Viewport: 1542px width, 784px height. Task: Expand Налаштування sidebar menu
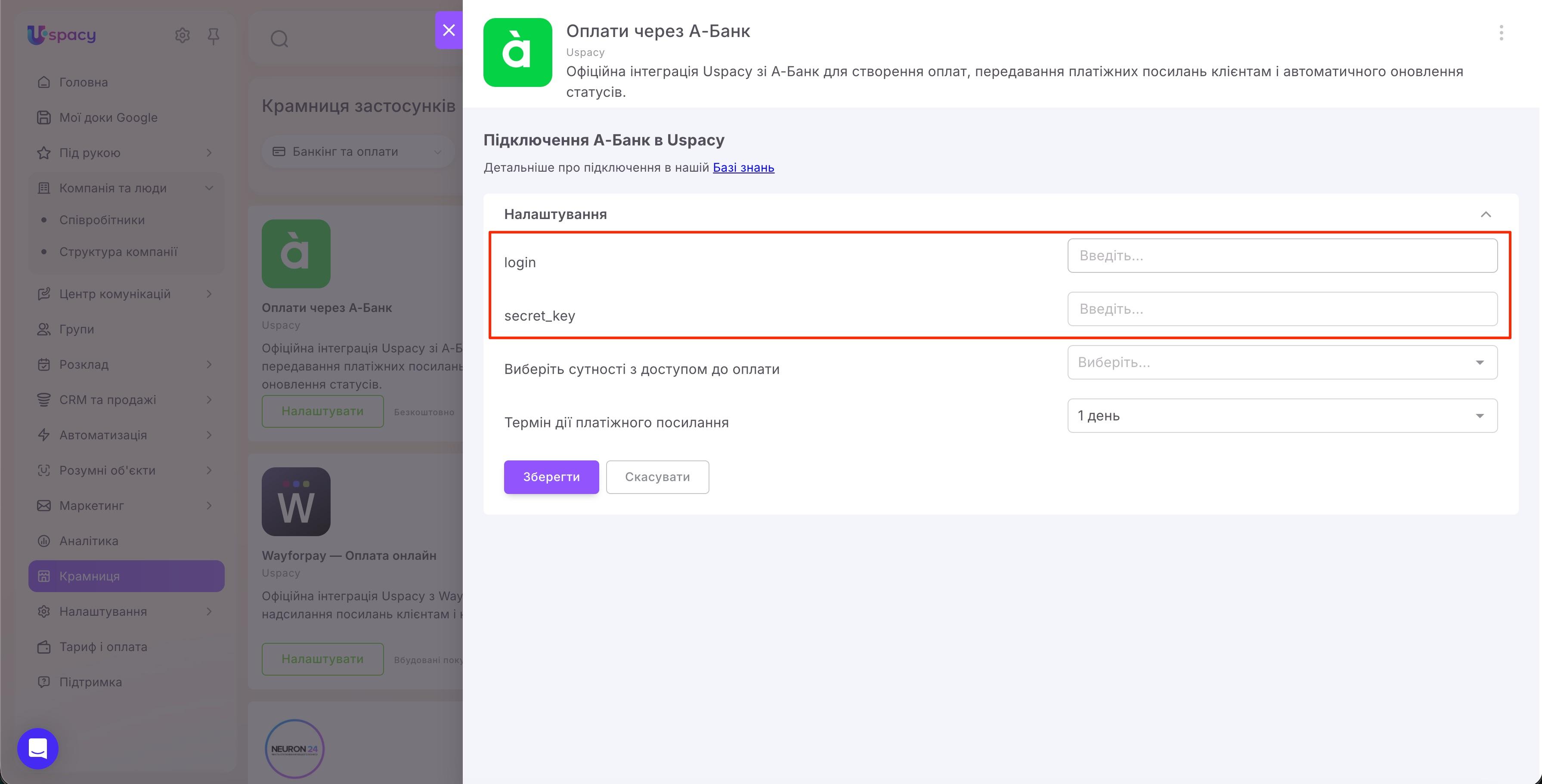tap(126, 611)
